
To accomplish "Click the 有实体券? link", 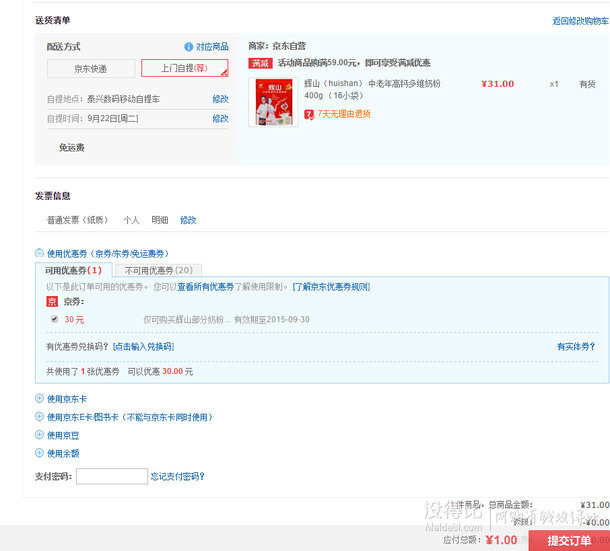I will [x=576, y=347].
